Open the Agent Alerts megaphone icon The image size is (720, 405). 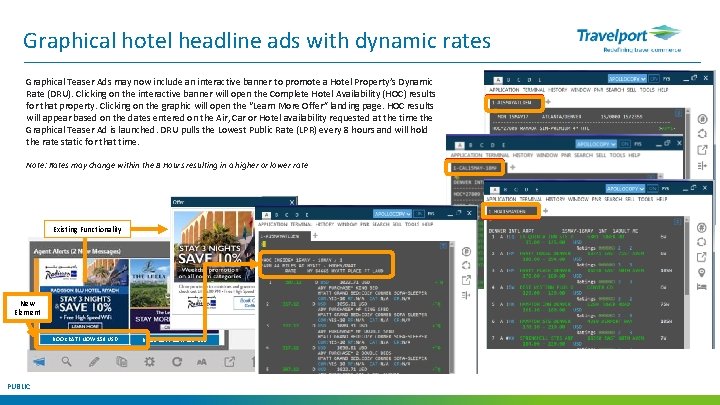tap(39, 362)
